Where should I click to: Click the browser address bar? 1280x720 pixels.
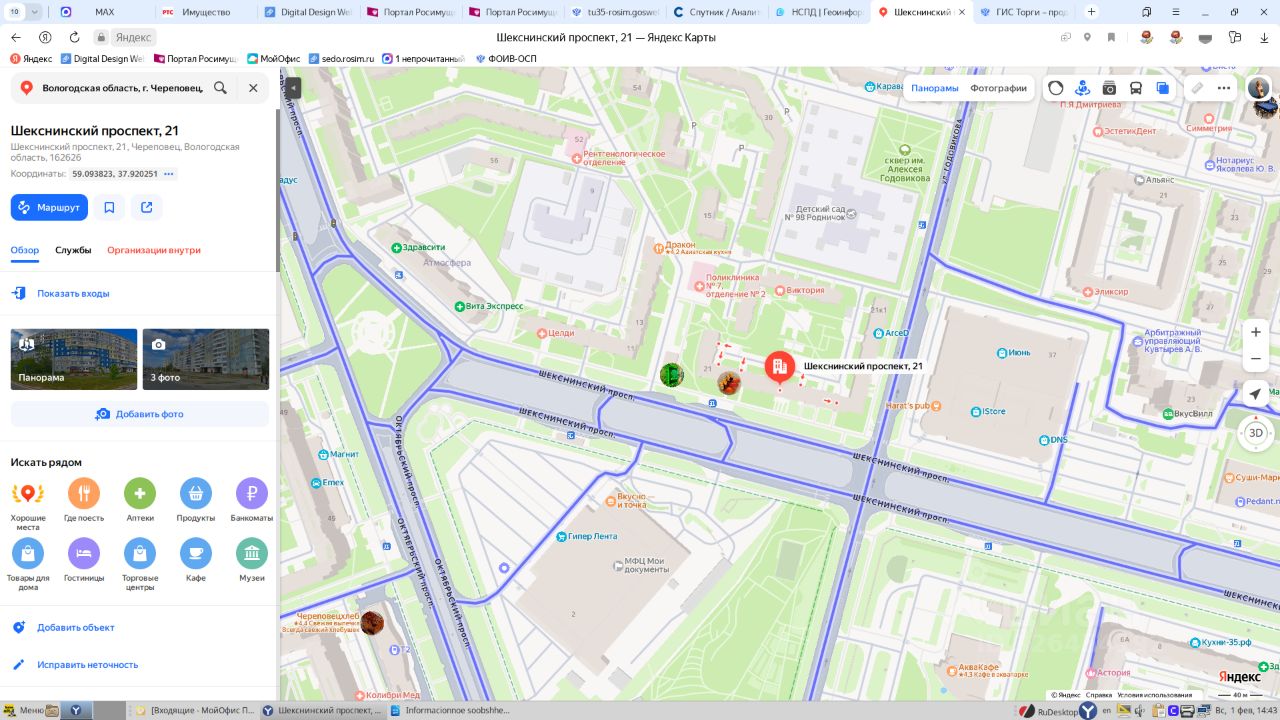(x=606, y=37)
